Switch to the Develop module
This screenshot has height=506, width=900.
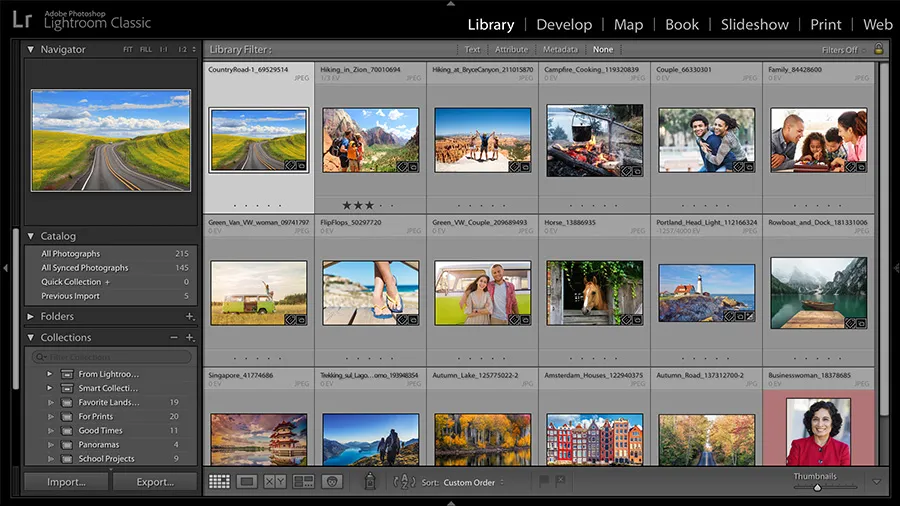[x=564, y=24]
